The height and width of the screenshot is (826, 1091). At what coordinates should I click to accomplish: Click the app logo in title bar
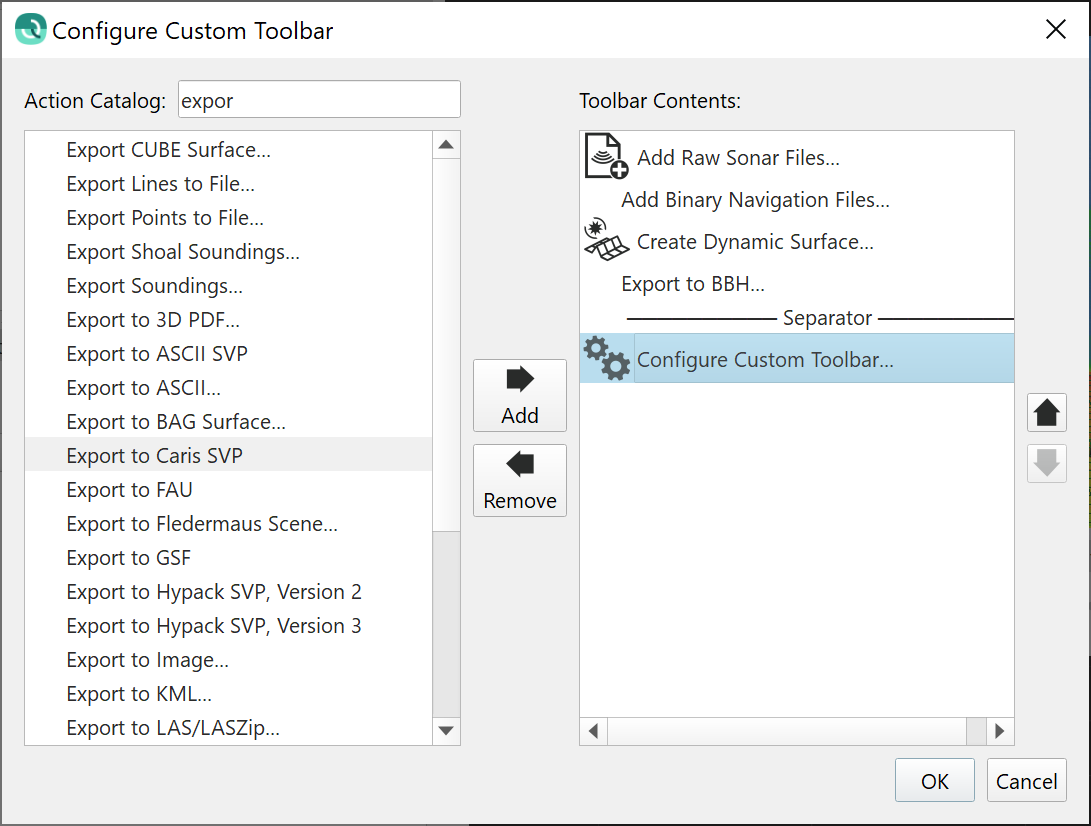tap(30, 30)
